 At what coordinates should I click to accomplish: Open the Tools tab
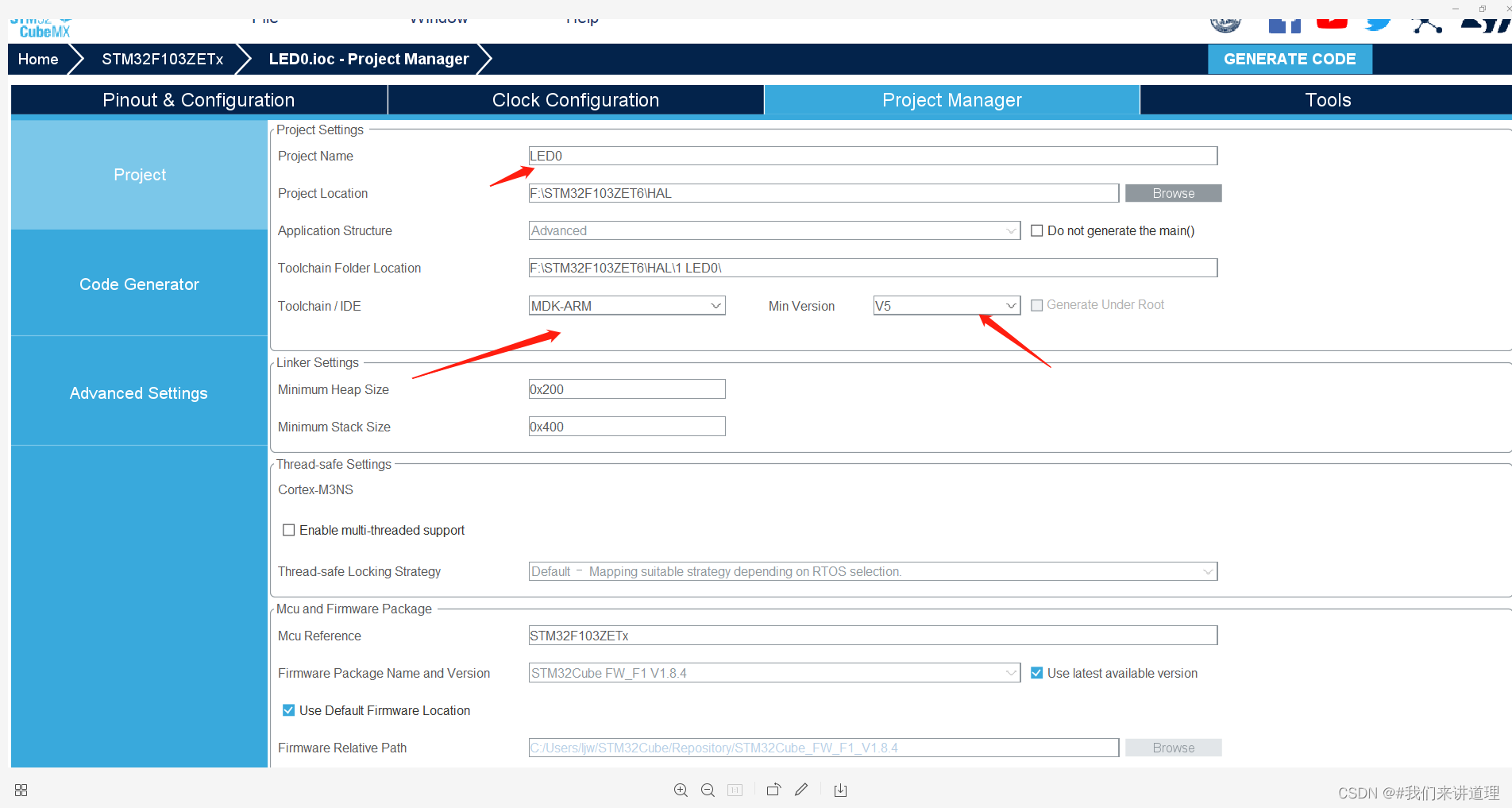[x=1328, y=100]
